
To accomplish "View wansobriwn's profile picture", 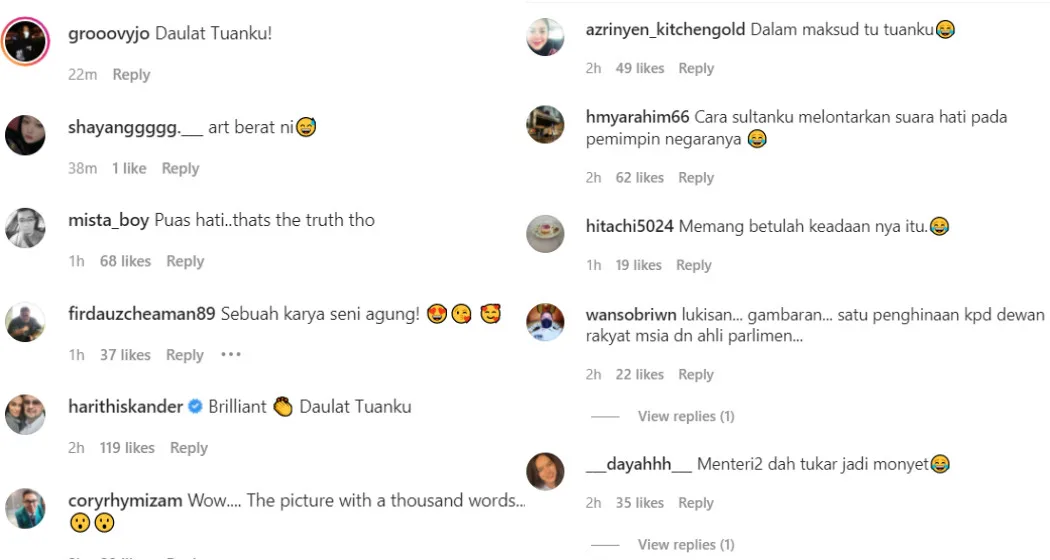I will (x=545, y=322).
